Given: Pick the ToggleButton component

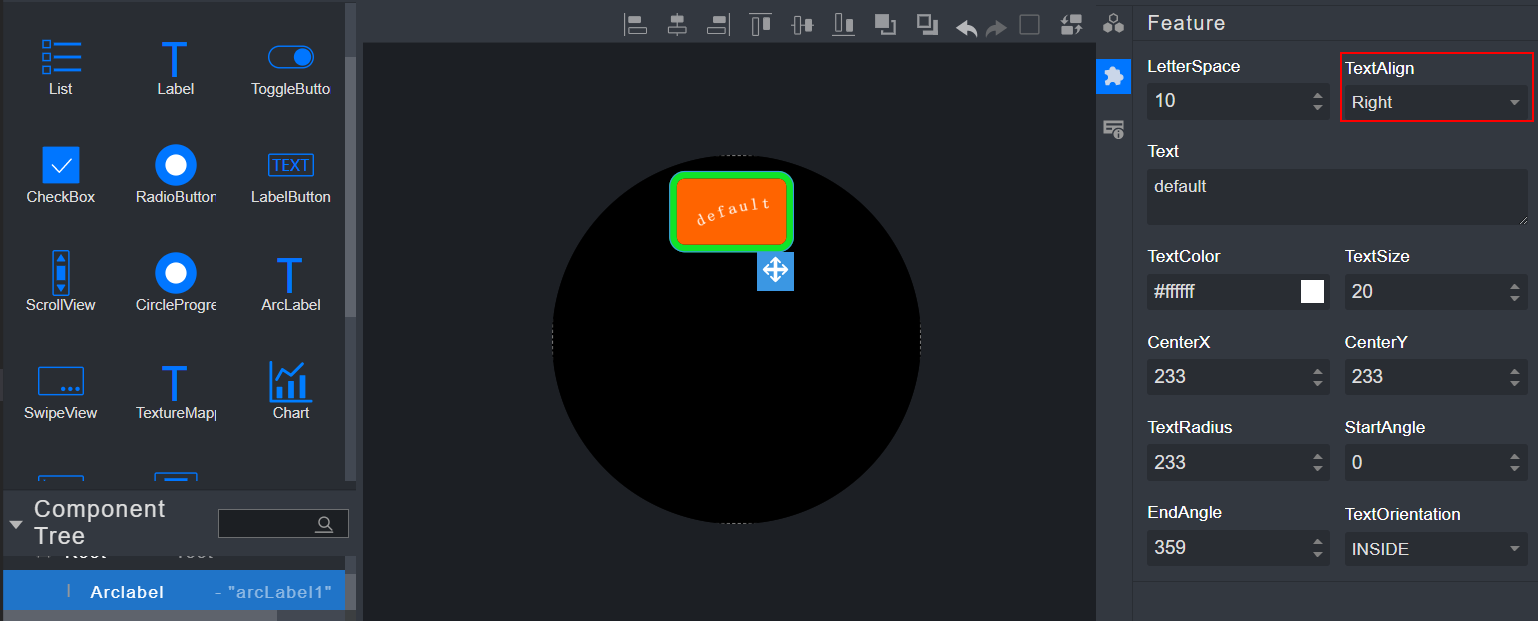Looking at the screenshot, I should (290, 68).
